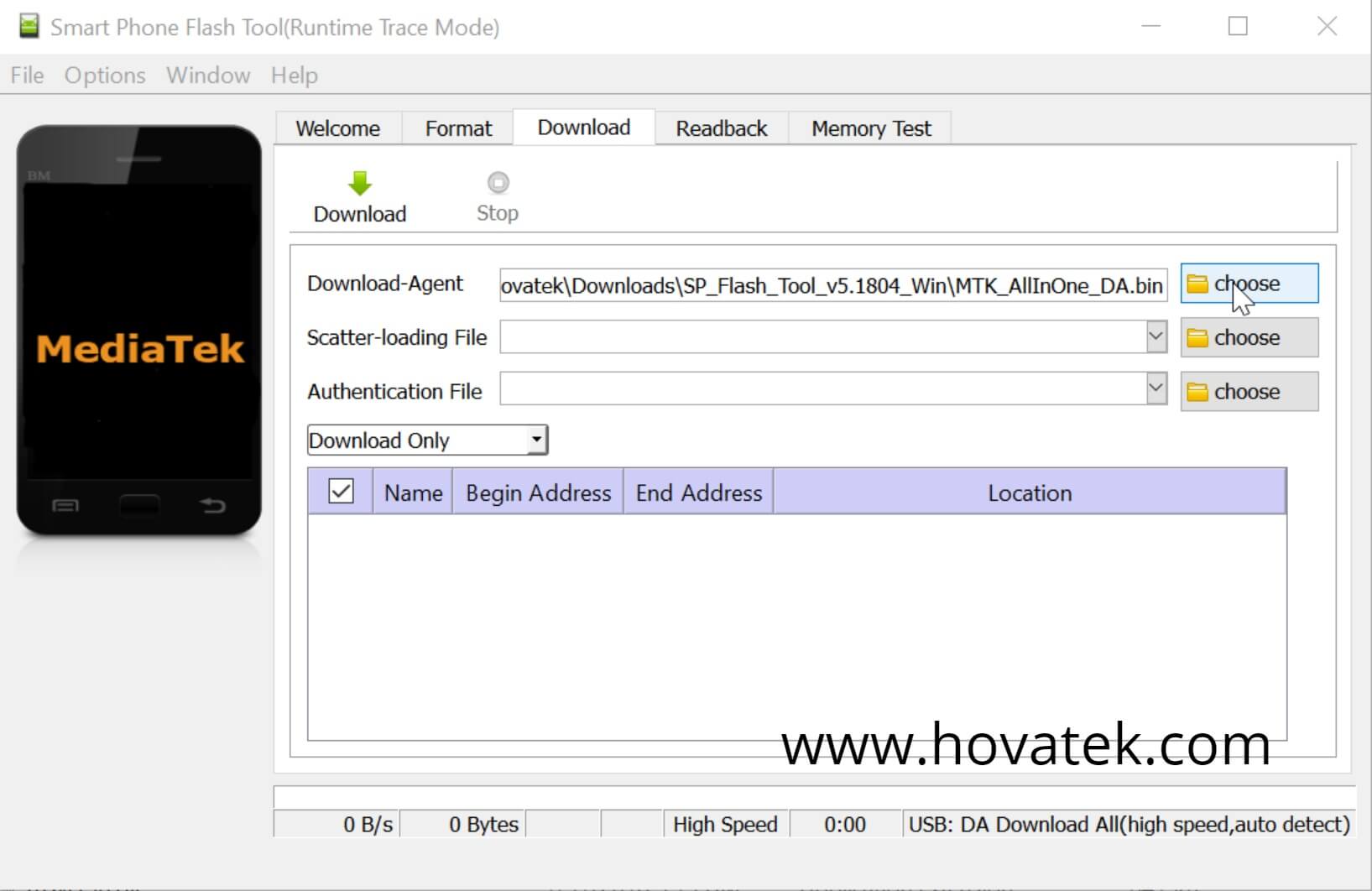The width and height of the screenshot is (1372, 891).
Task: Open the Memory Test tab
Action: pos(870,128)
